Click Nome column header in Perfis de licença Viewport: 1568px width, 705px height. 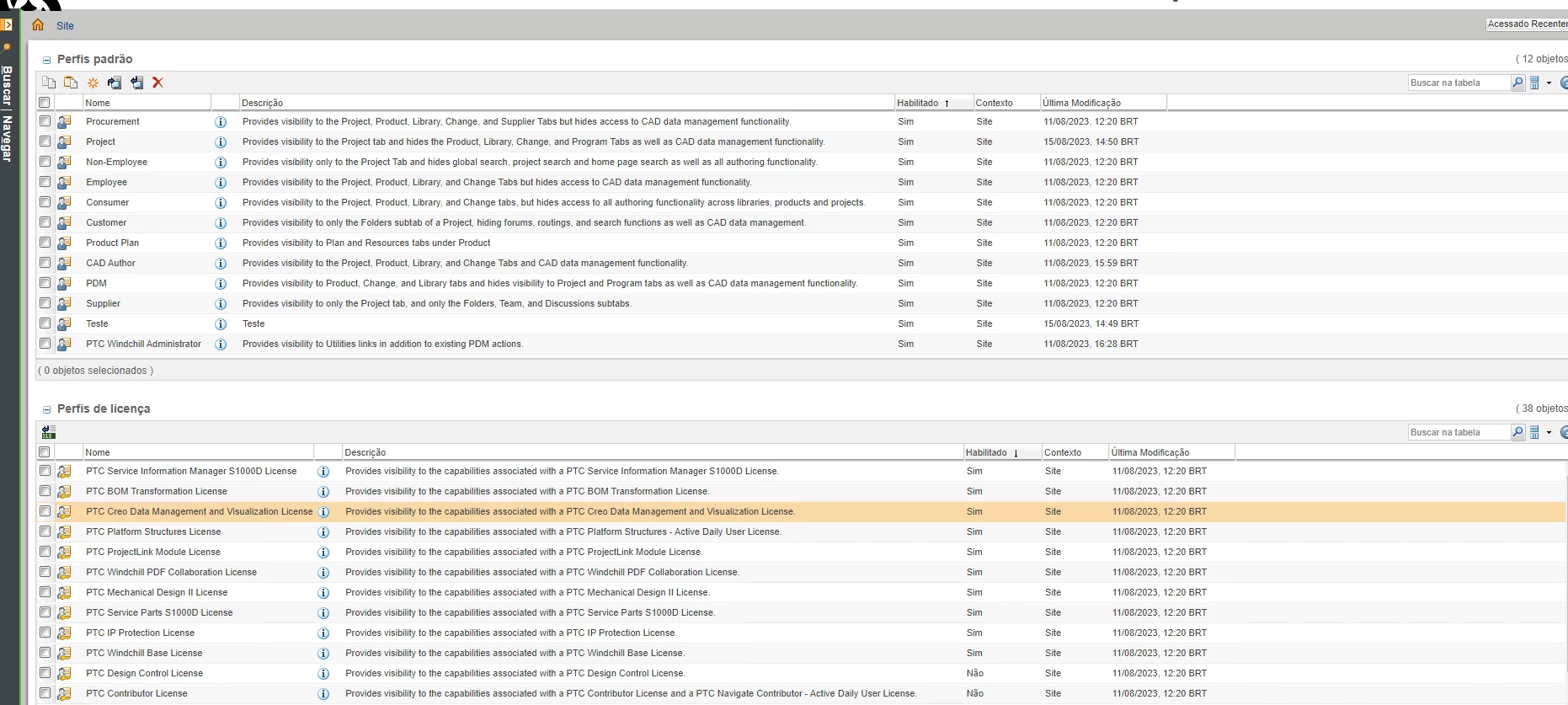tap(198, 452)
